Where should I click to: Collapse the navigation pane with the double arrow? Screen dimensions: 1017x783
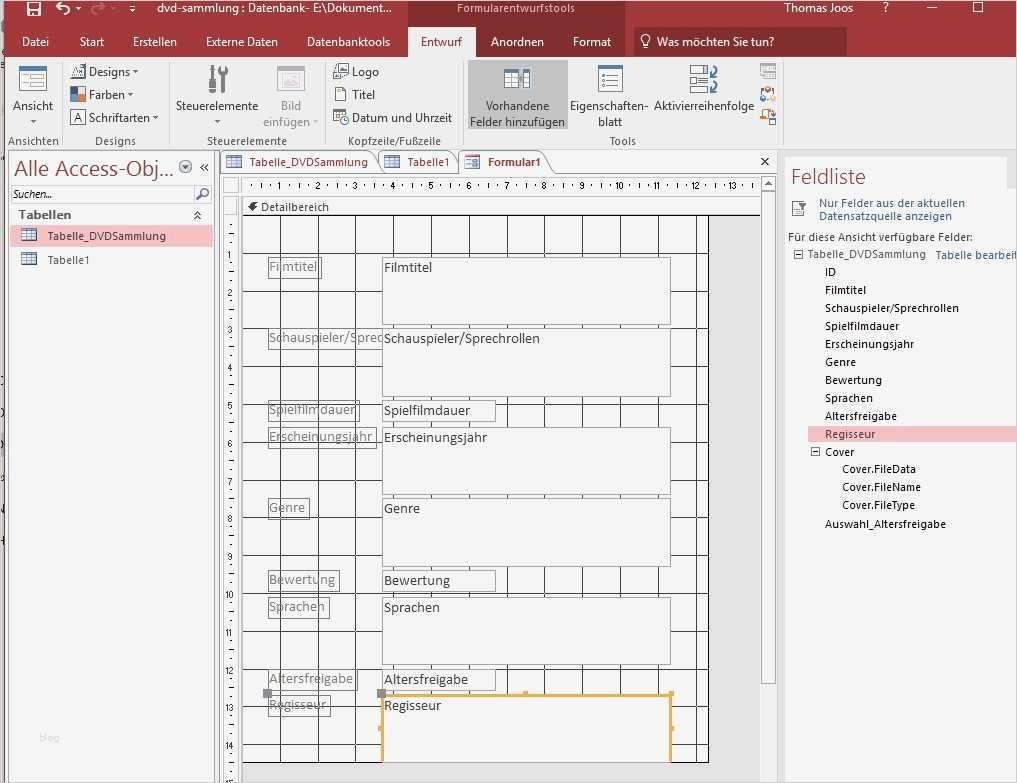coord(205,168)
